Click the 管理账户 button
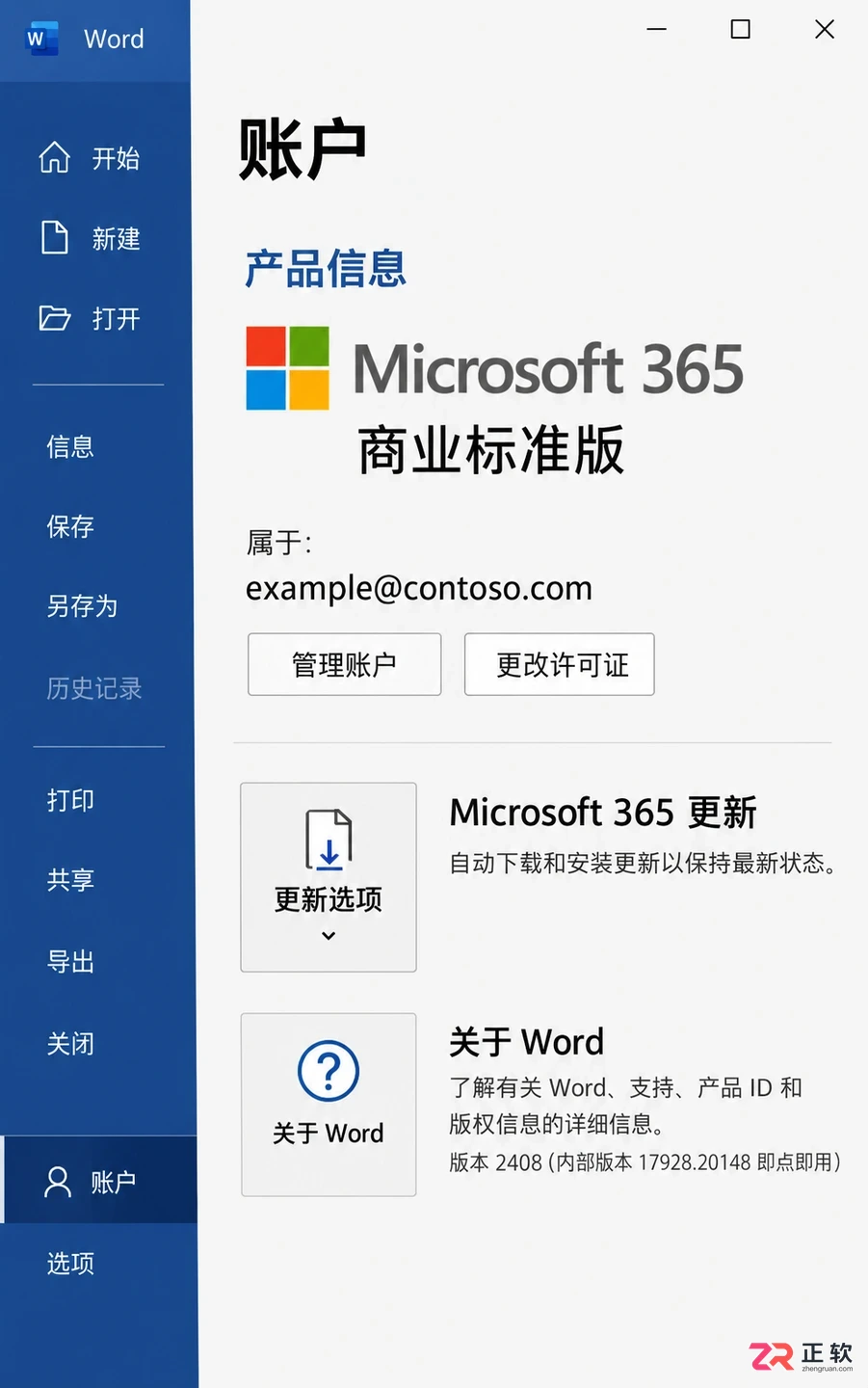Screen dimensions: 868x1388 (345, 664)
